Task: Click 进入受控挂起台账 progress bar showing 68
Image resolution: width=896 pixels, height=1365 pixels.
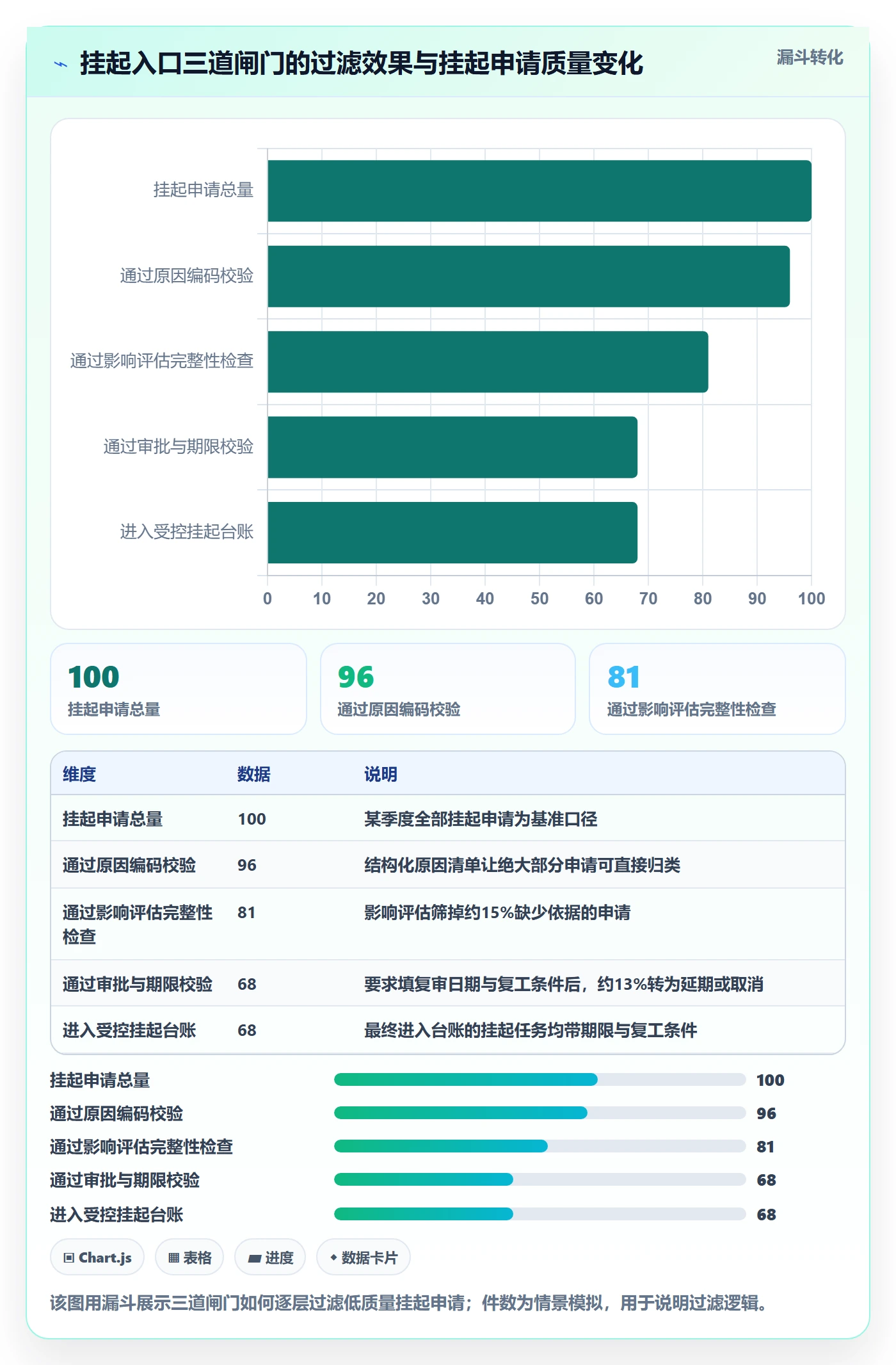Action: tap(540, 1215)
